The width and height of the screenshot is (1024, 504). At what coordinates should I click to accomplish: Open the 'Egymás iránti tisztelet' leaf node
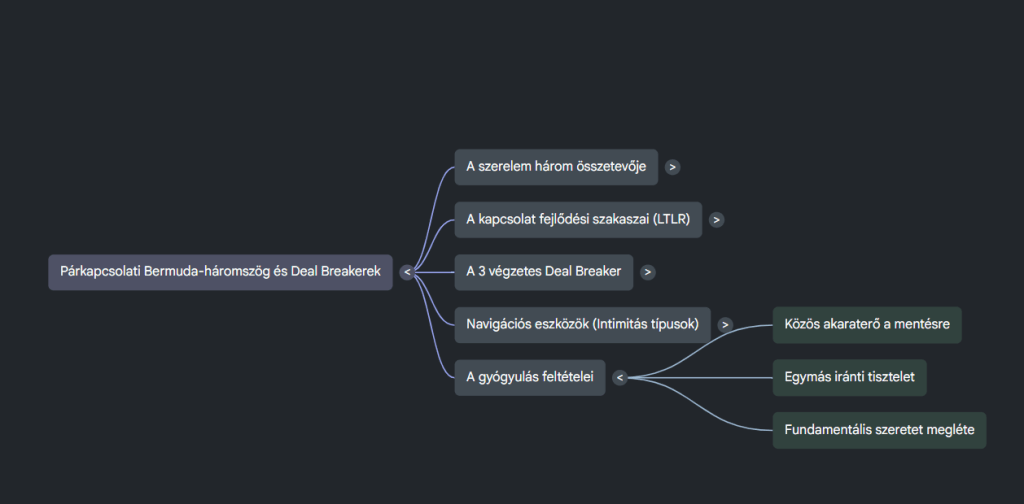point(850,377)
